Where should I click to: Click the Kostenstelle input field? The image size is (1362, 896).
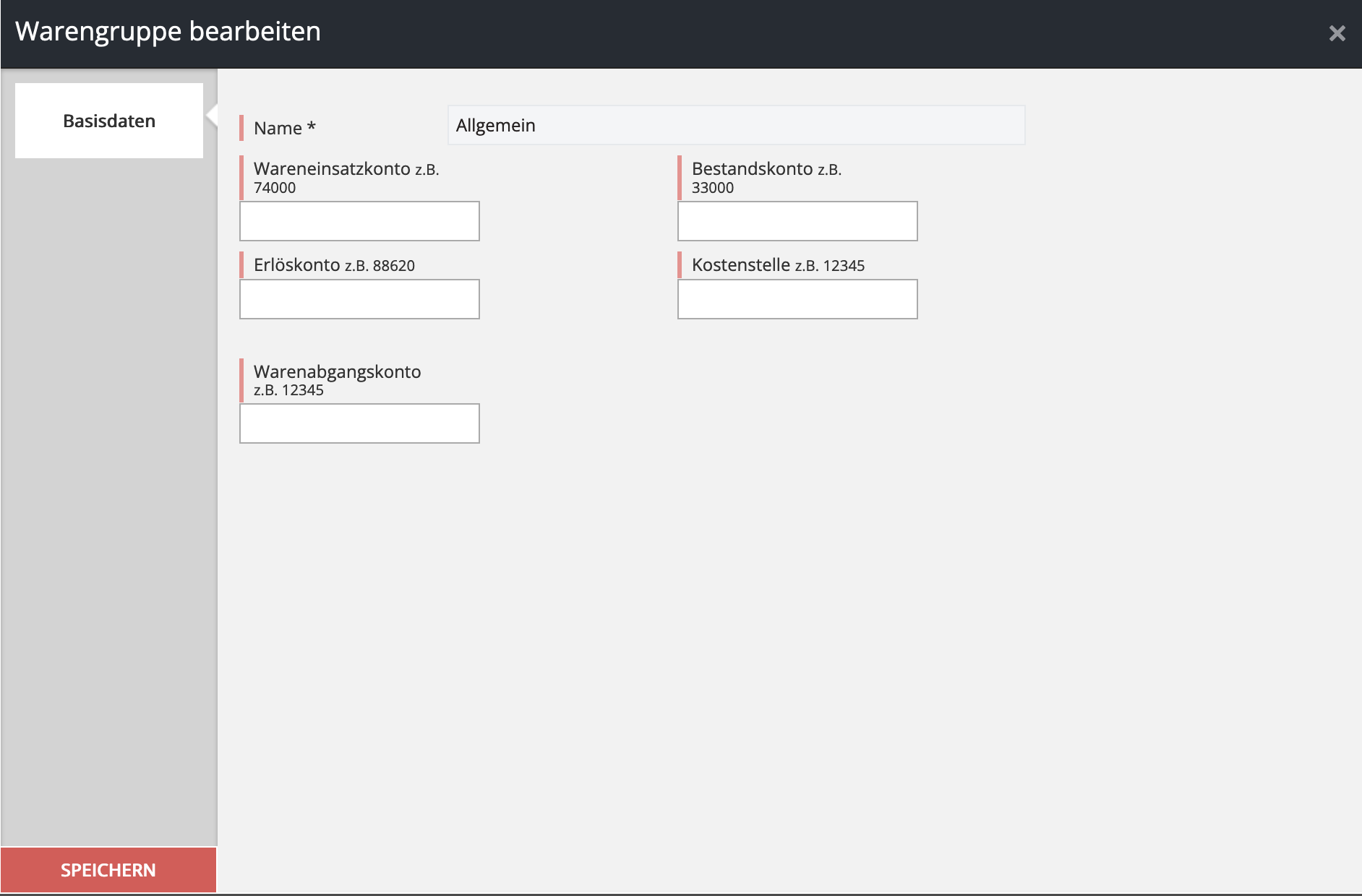pyautogui.click(x=797, y=298)
